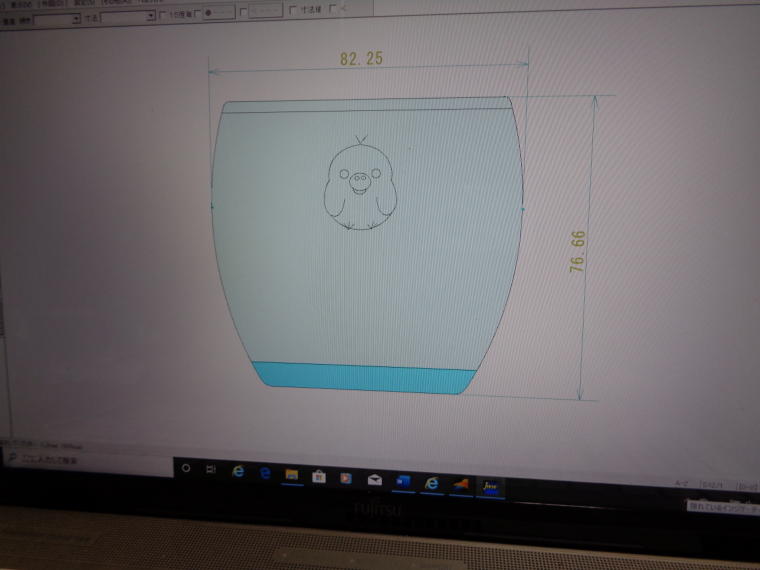Toggle checkbox beside the dot-marked field
Viewport: 760px width, 570px height.
[x=197, y=14]
